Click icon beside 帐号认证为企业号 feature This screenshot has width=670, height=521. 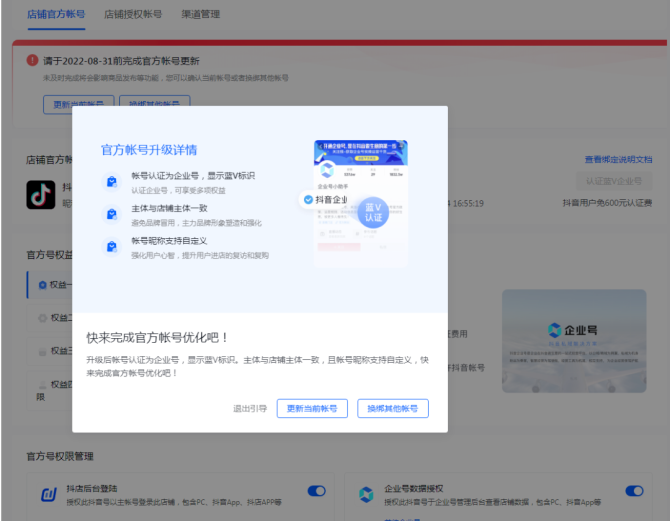(x=112, y=182)
